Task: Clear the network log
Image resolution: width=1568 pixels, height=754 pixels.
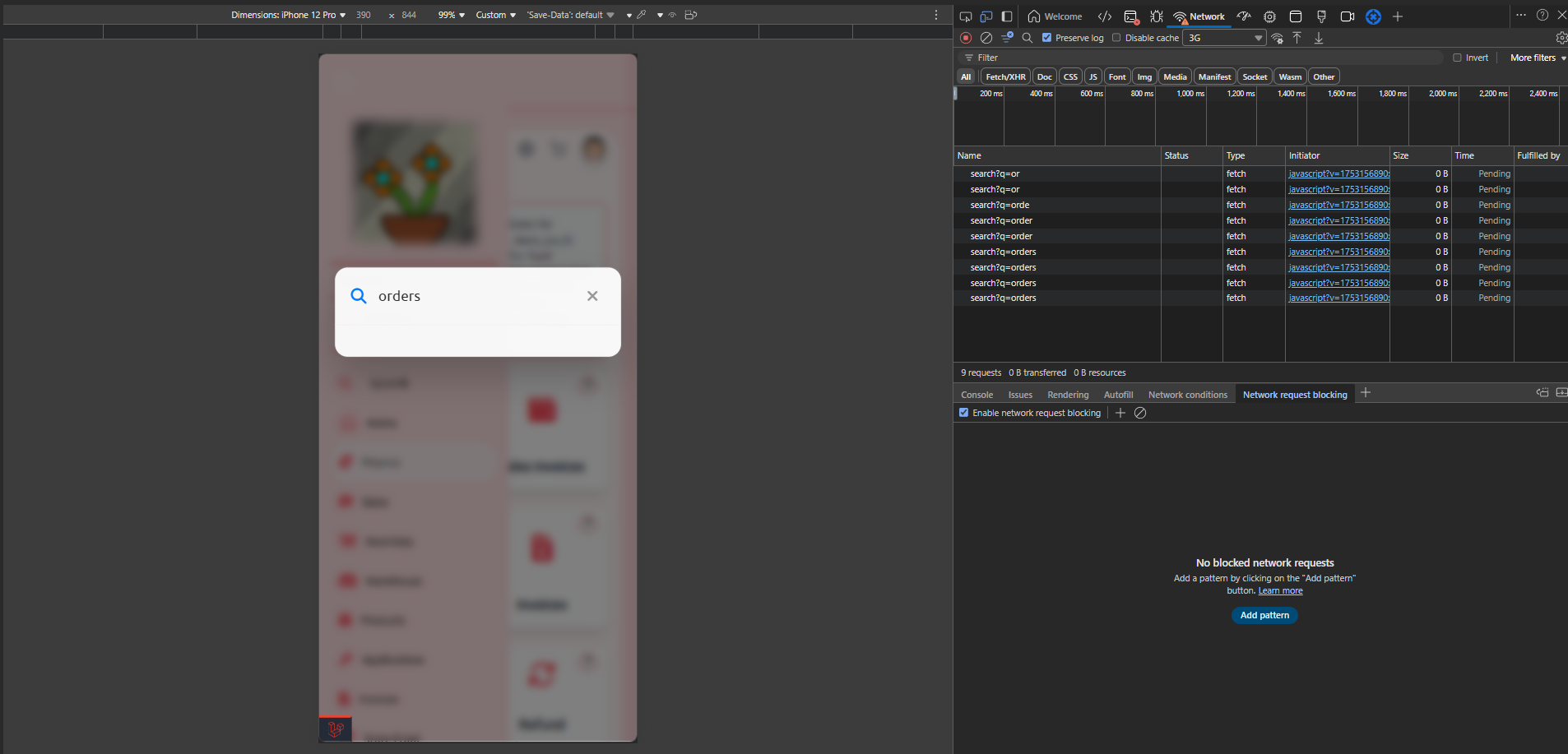Action: 986,38
